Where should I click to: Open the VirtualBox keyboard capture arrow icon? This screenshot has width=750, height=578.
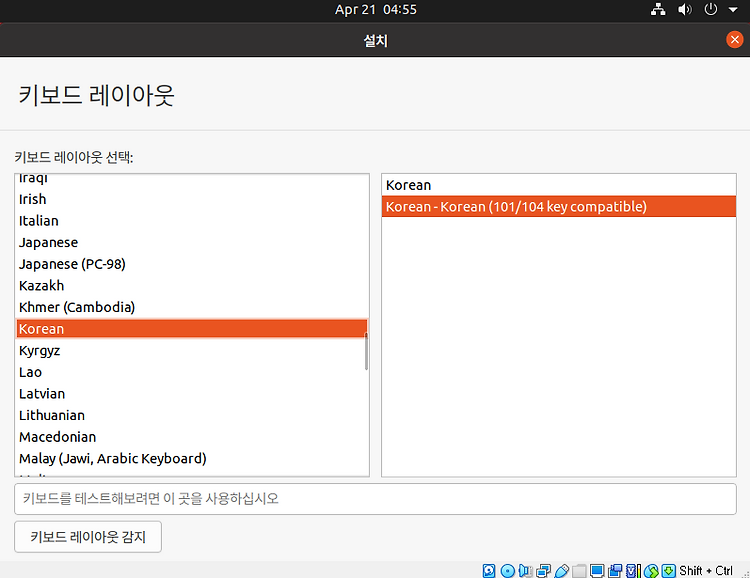click(x=669, y=571)
